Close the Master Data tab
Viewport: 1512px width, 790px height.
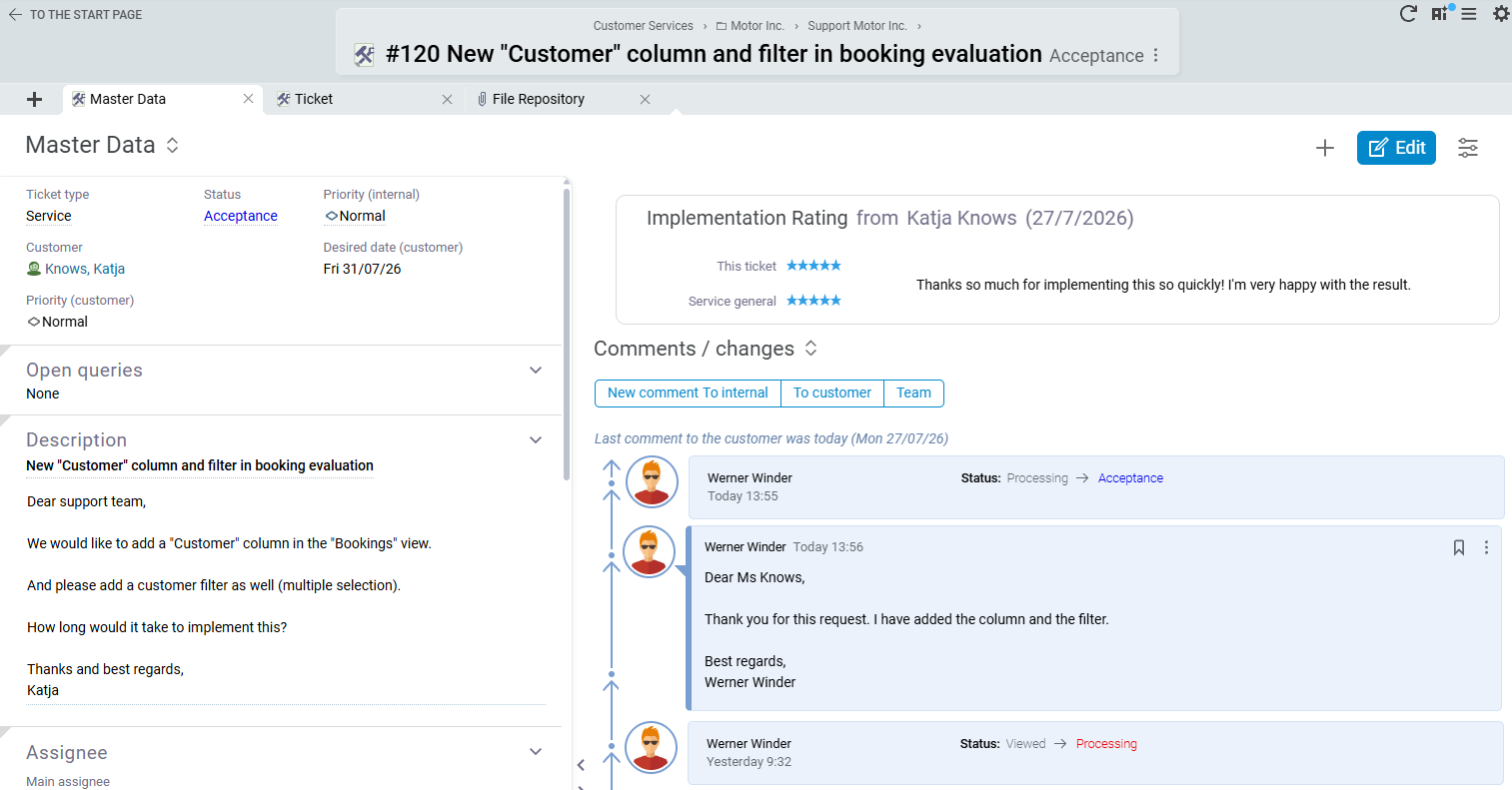[248, 99]
